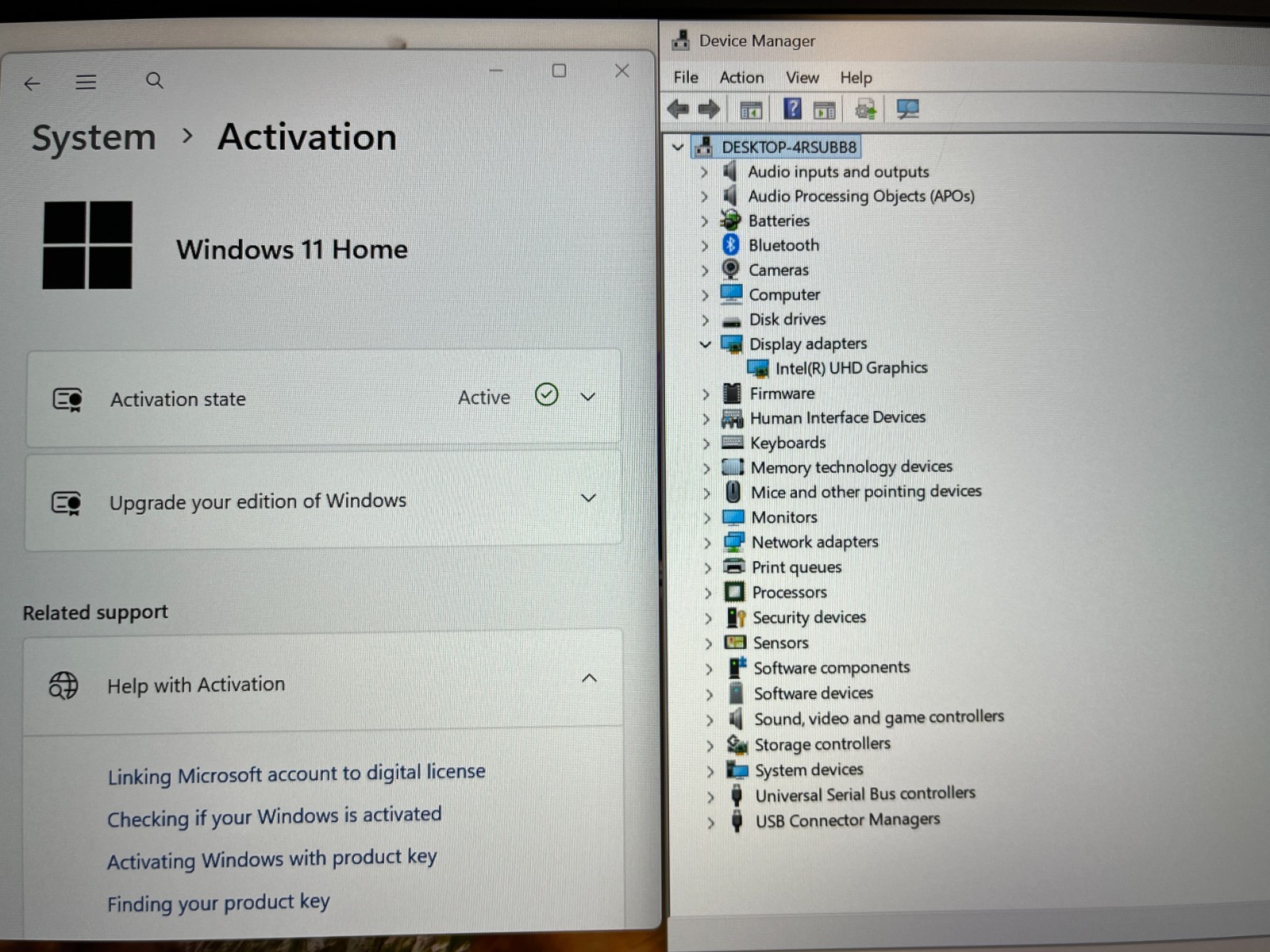Image resolution: width=1270 pixels, height=952 pixels.
Task: Click the Settings search magnifier icon
Action: (155, 80)
